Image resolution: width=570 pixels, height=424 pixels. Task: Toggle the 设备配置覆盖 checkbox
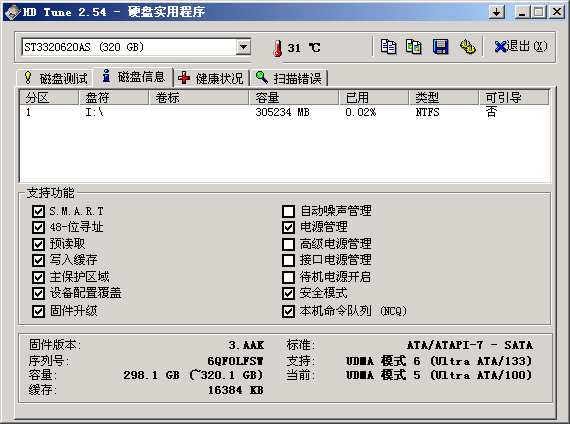coord(38,293)
